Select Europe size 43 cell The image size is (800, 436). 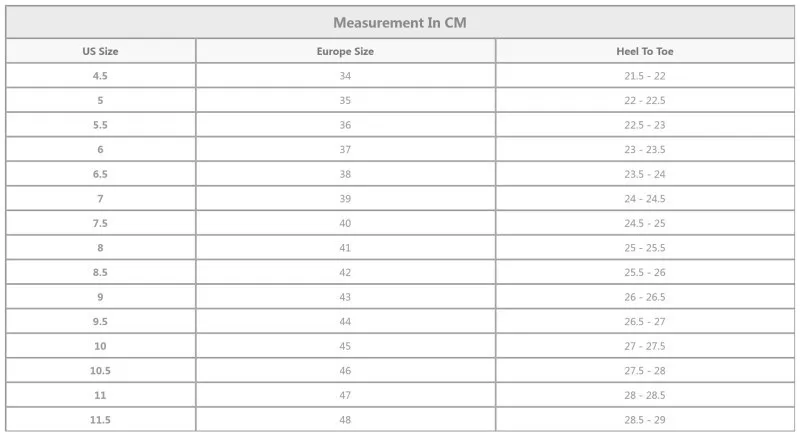click(345, 297)
